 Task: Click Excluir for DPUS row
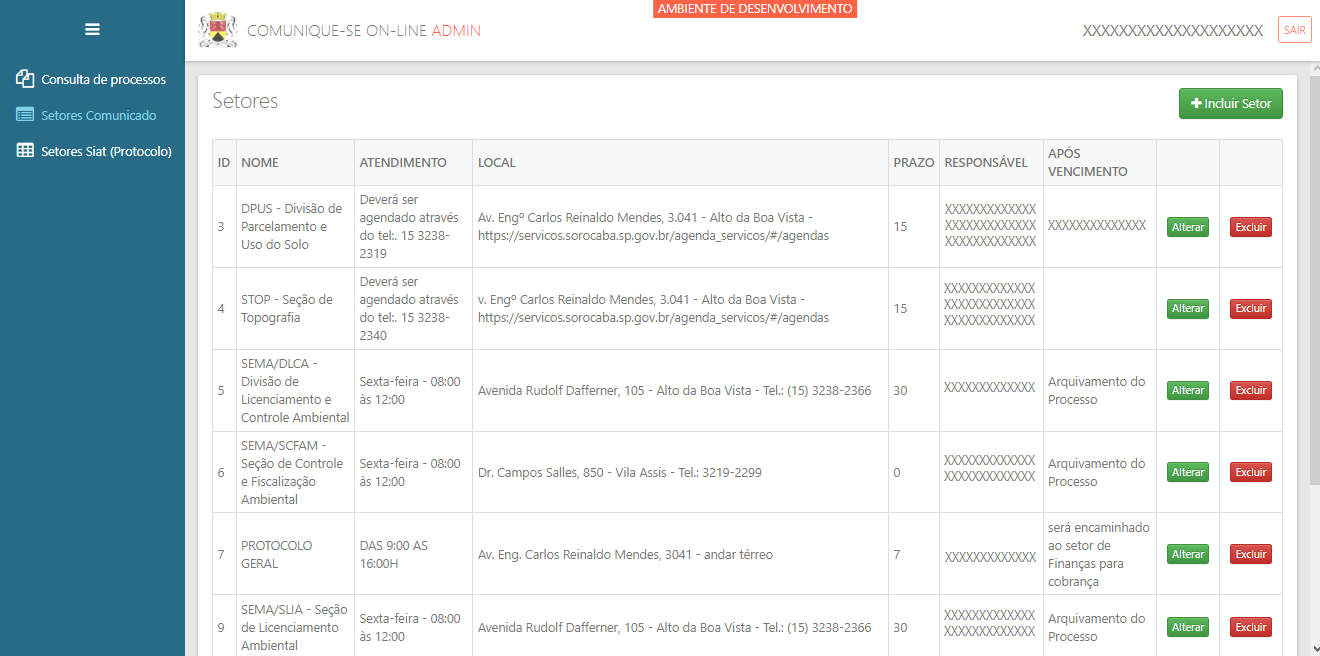click(1251, 227)
